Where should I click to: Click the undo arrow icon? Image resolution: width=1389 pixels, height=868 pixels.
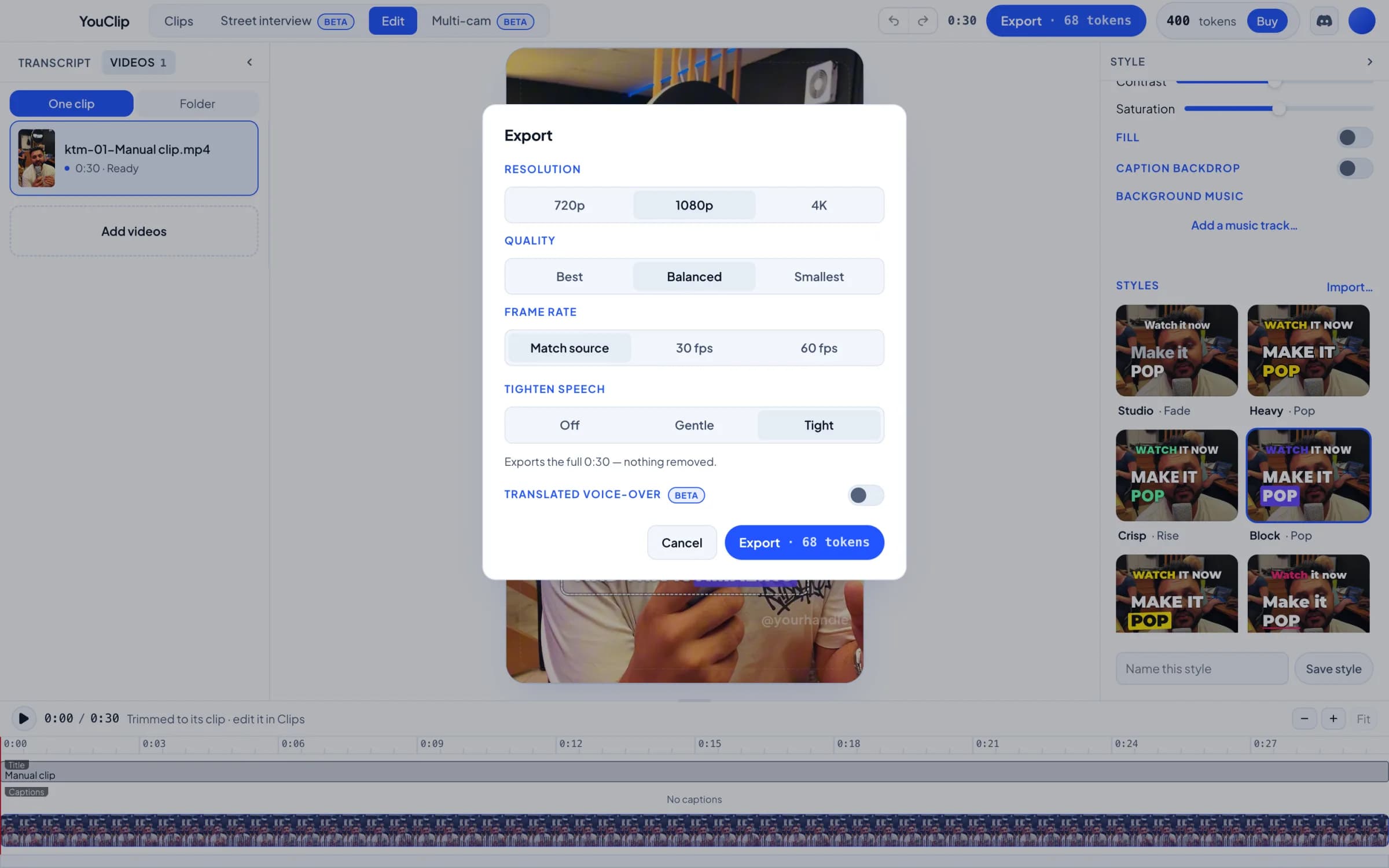tap(894, 21)
